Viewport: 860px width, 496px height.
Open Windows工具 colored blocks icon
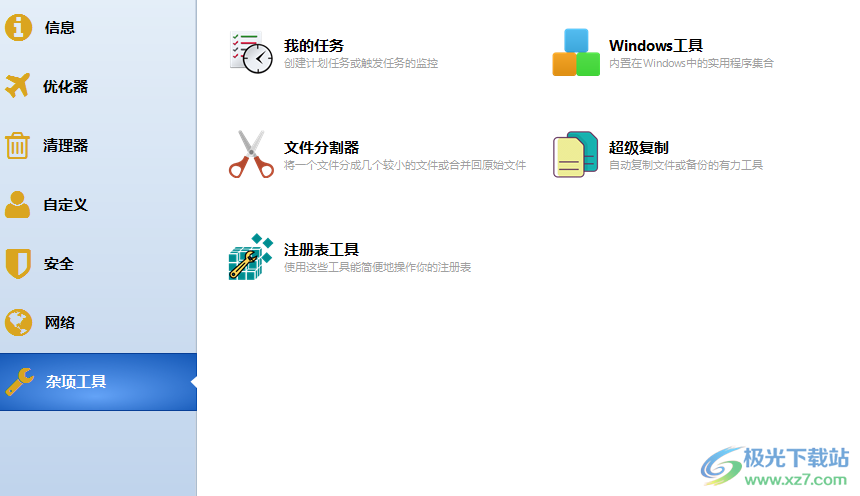[x=576, y=53]
